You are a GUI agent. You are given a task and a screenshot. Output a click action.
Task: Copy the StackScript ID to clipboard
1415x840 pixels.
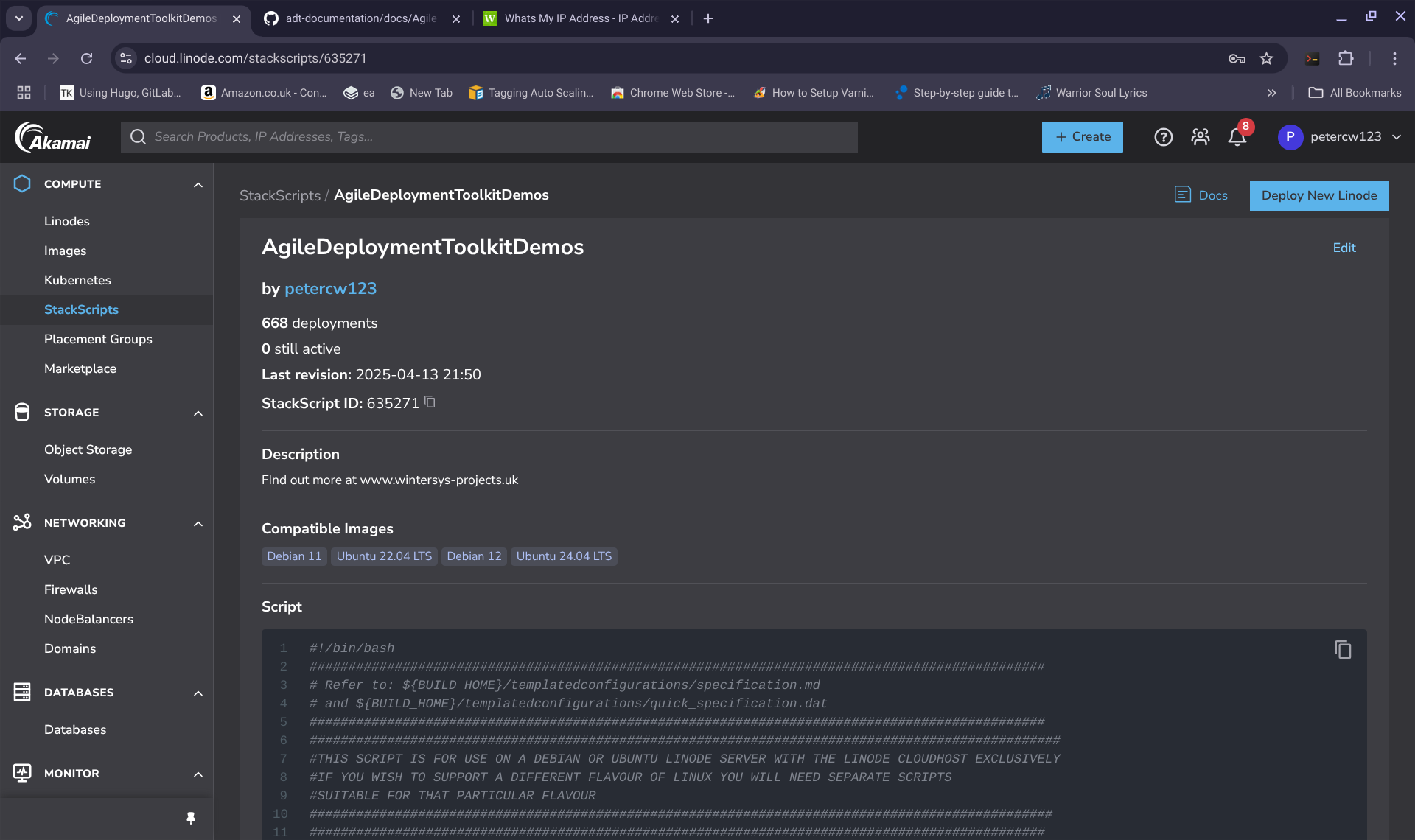pos(430,402)
